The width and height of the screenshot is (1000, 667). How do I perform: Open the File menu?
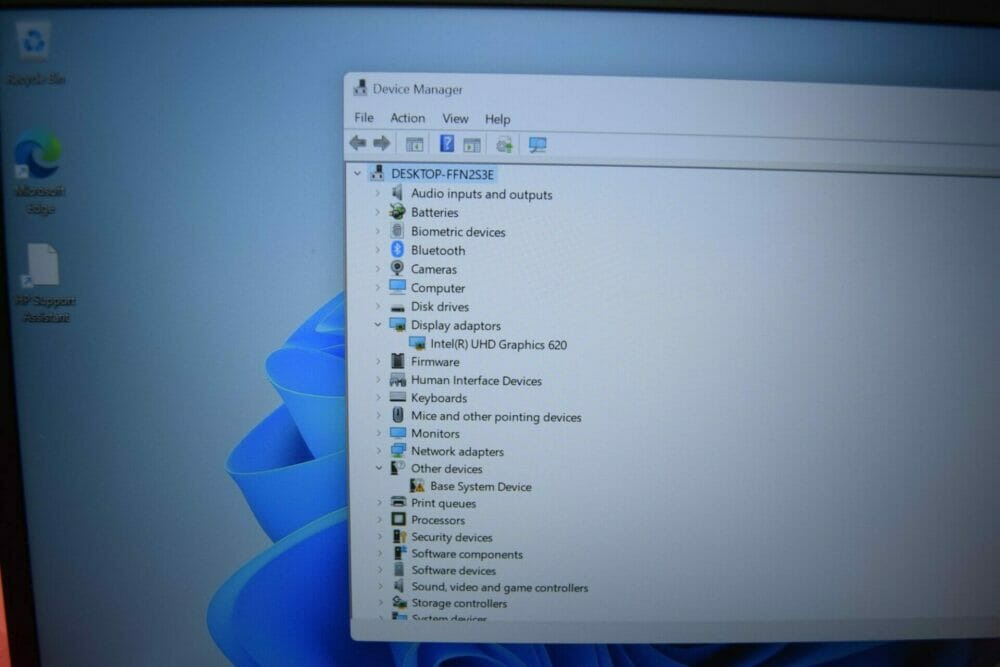(x=364, y=117)
